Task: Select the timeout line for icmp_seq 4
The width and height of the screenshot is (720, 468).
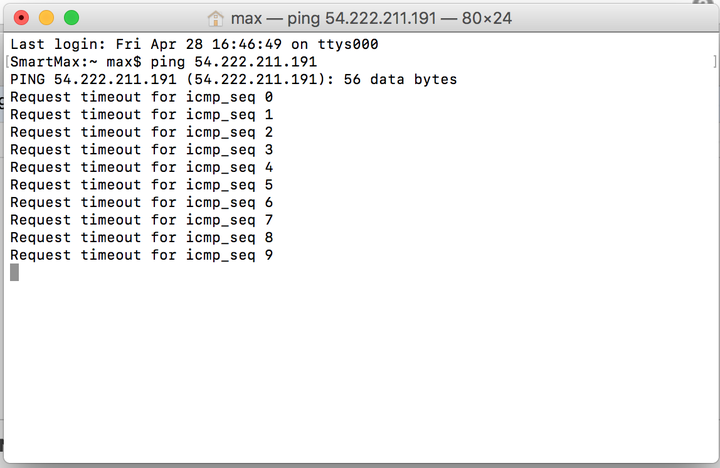Action: pyautogui.click(x=141, y=167)
